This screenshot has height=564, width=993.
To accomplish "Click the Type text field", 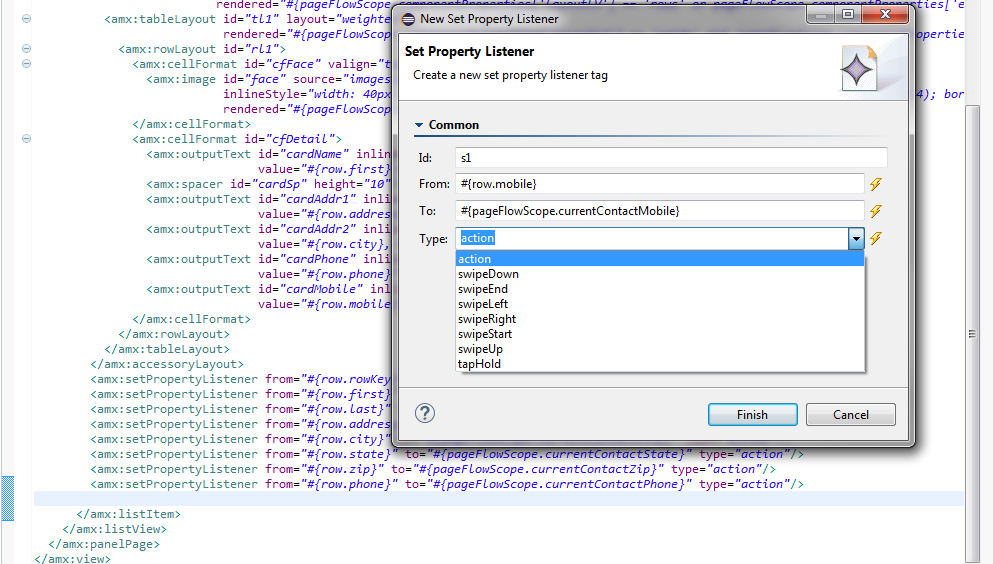I will click(652, 239).
